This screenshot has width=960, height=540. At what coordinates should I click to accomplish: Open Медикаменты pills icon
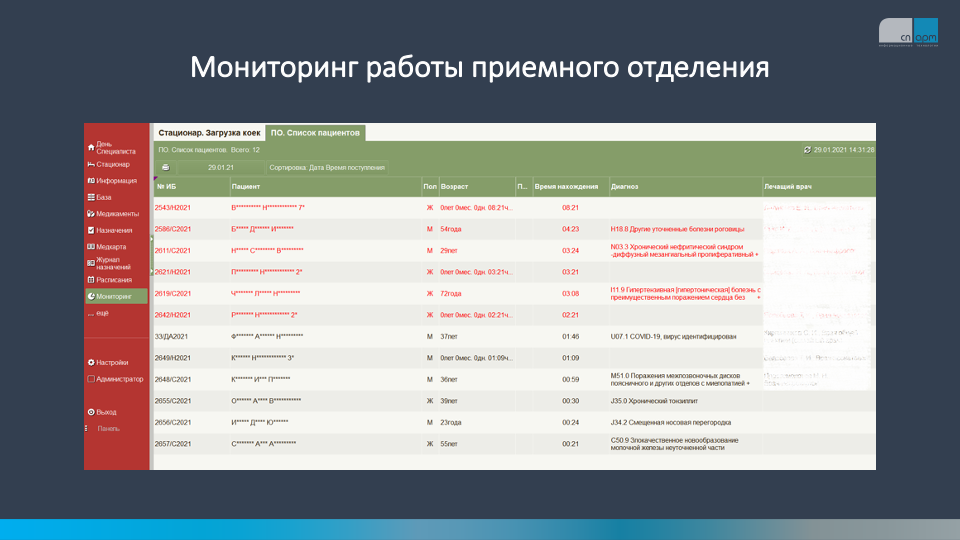[91, 214]
